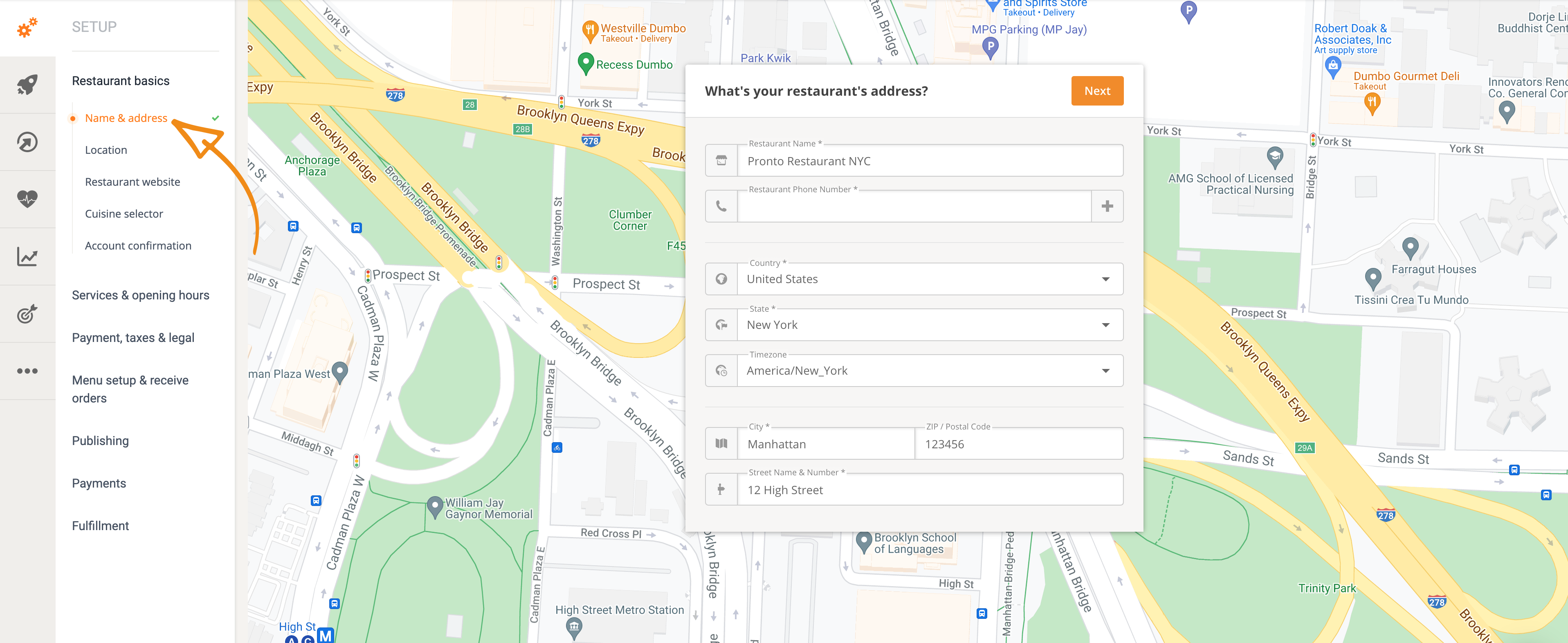Screen dimensions: 1568x643
Task: Go to Account confirmation step
Action: tap(138, 246)
